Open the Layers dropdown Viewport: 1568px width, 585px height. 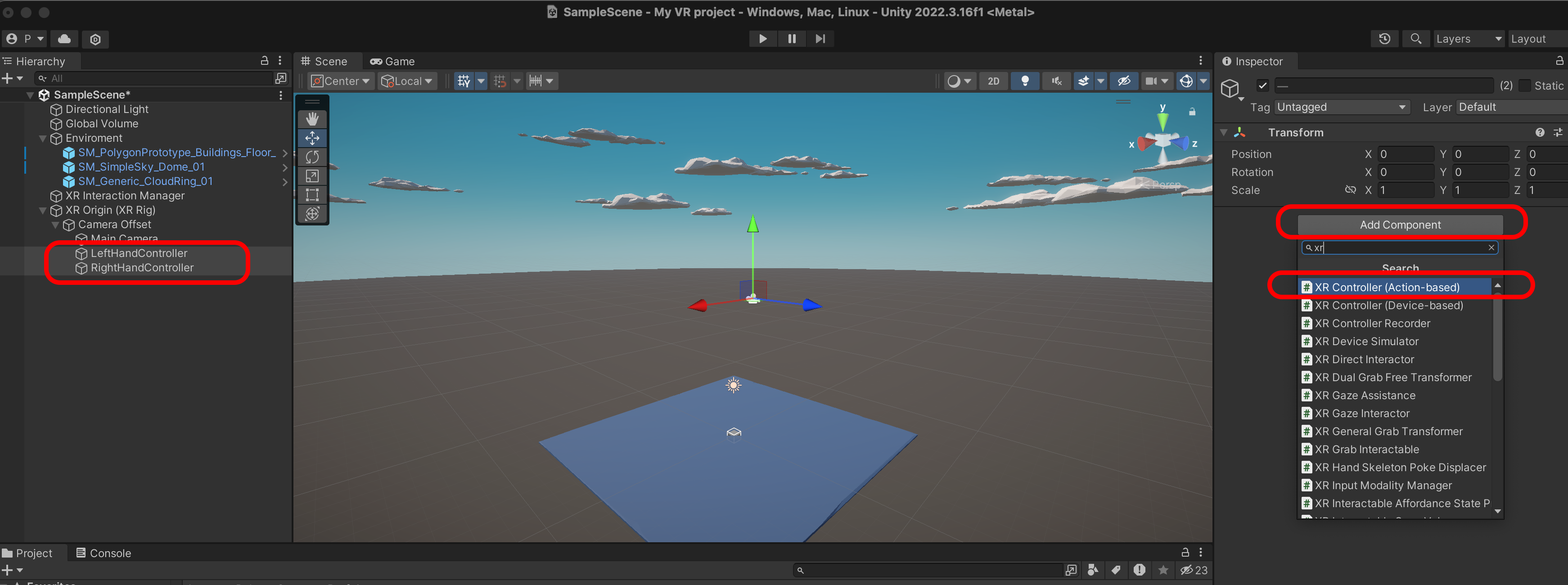[1468, 39]
